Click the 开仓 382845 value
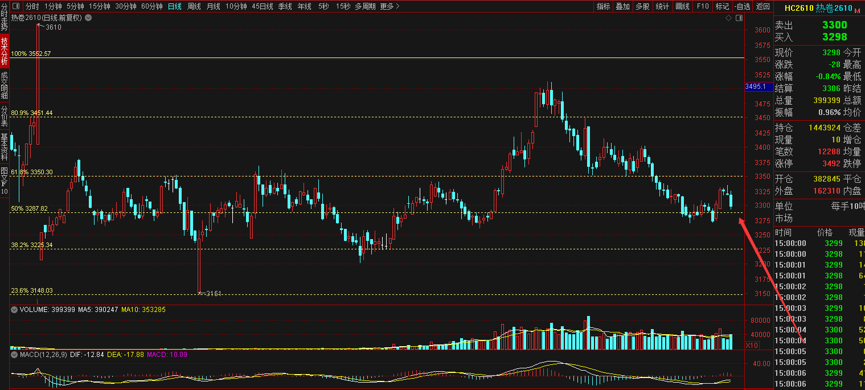 (x=826, y=179)
